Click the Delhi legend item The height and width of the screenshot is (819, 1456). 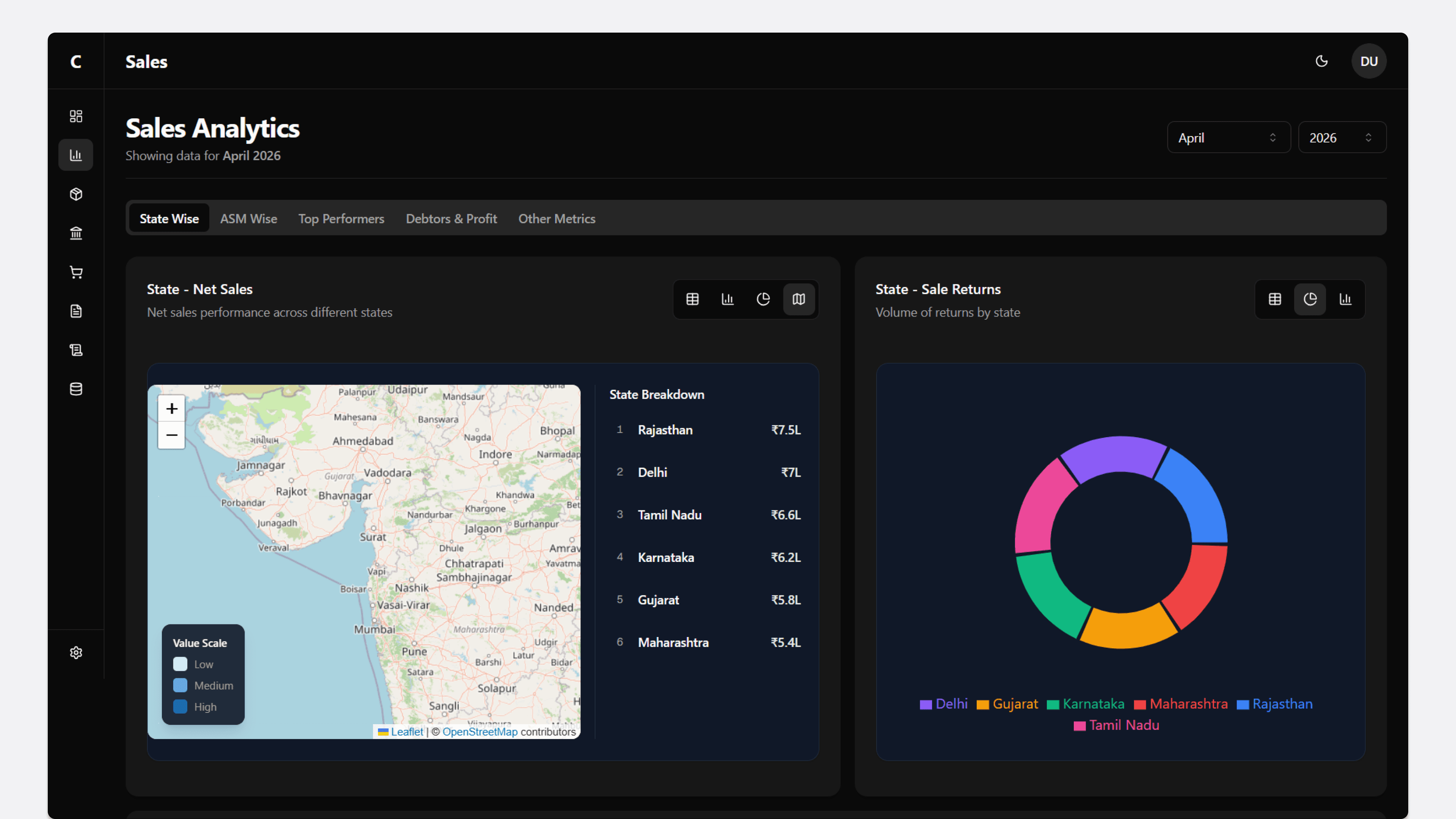[943, 704]
